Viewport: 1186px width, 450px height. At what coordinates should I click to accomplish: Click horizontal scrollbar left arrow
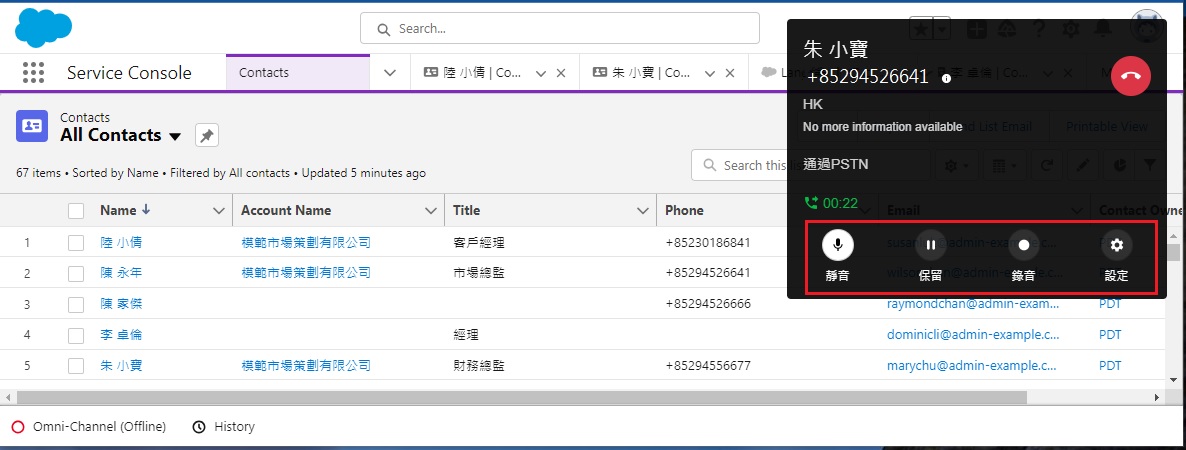pos(8,396)
